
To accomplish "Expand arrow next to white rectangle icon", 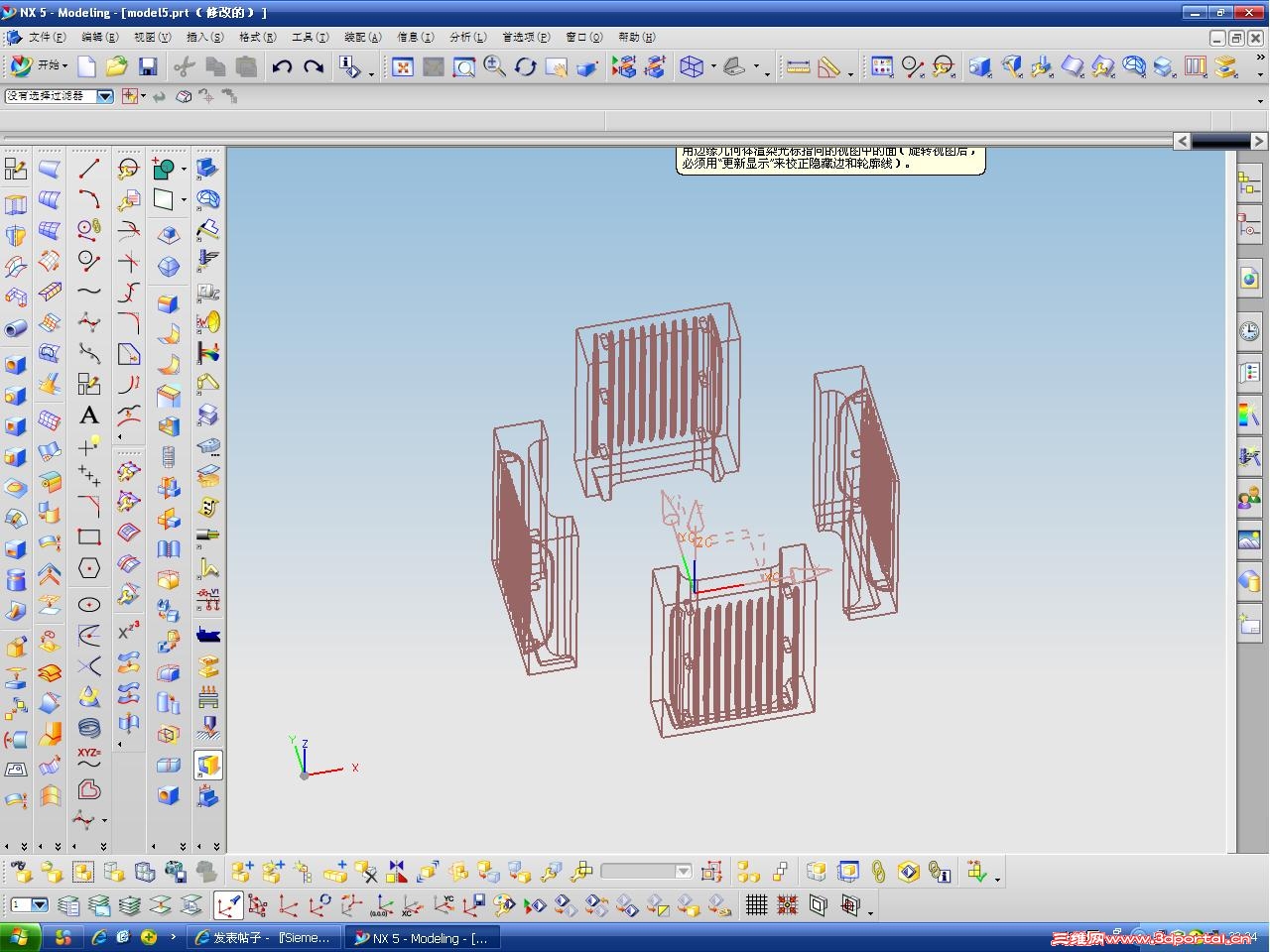I will tap(184, 200).
